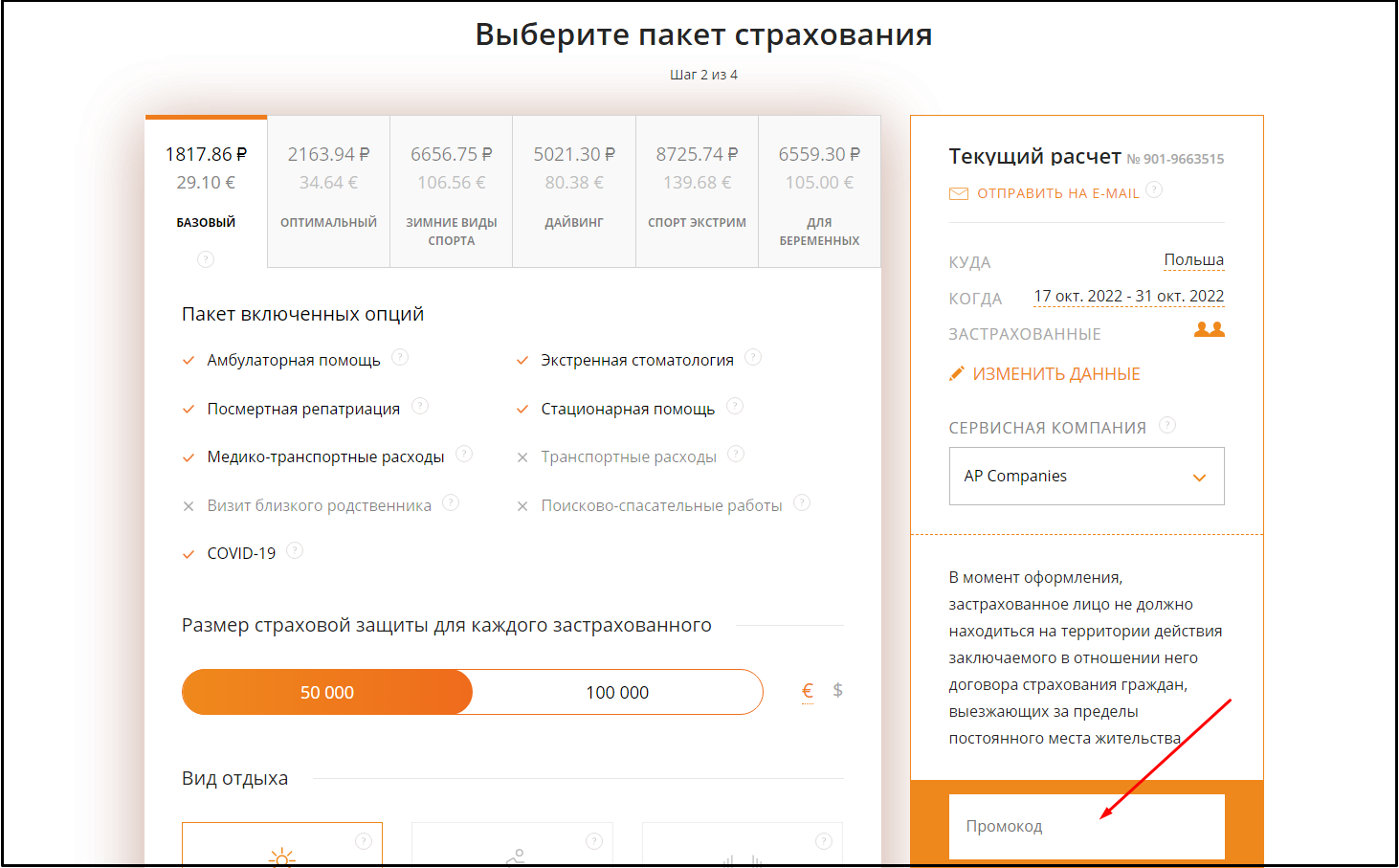Set coverage amount to 100 000
The image size is (1399, 868).
(x=617, y=692)
